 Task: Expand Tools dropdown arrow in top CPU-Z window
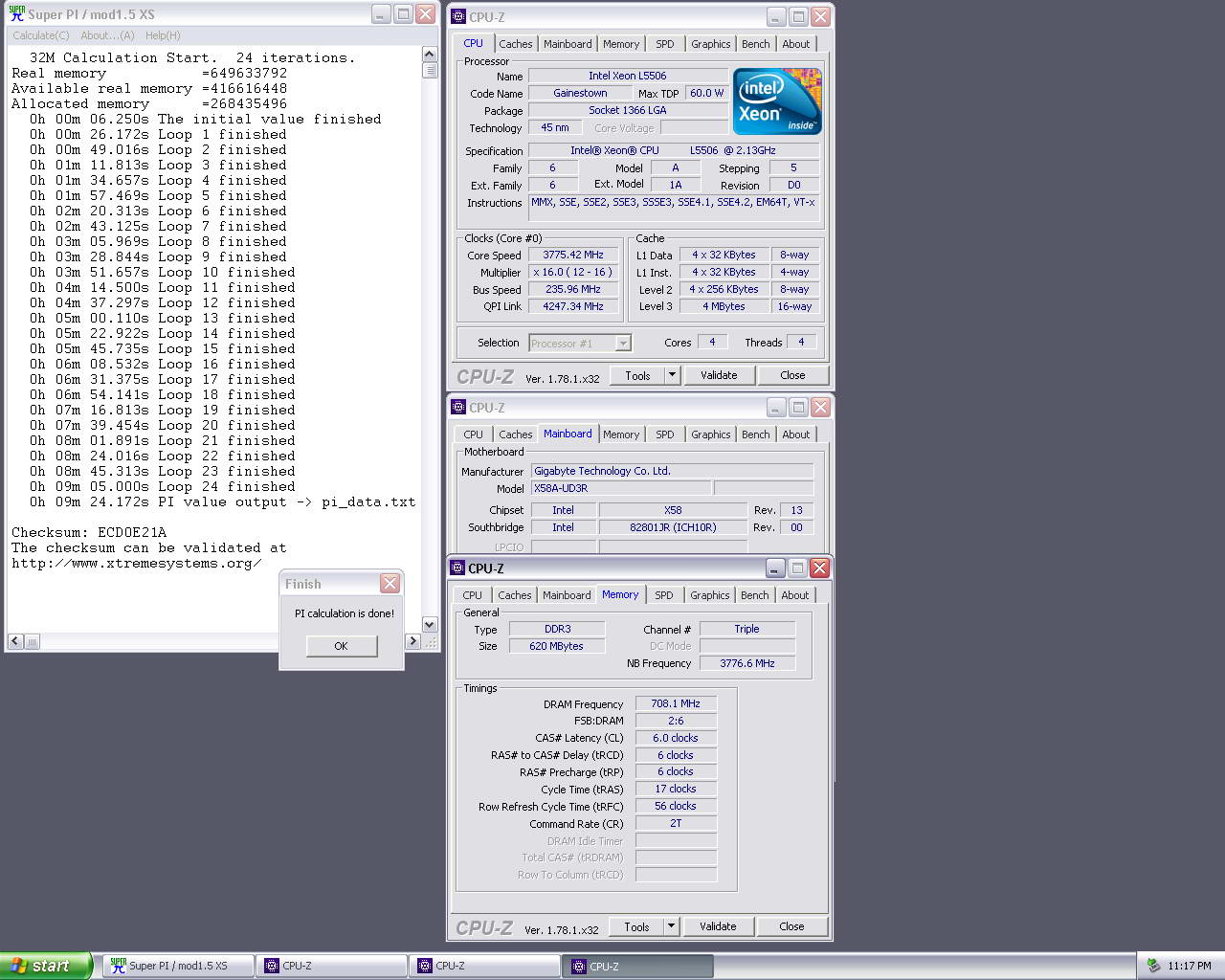click(673, 375)
